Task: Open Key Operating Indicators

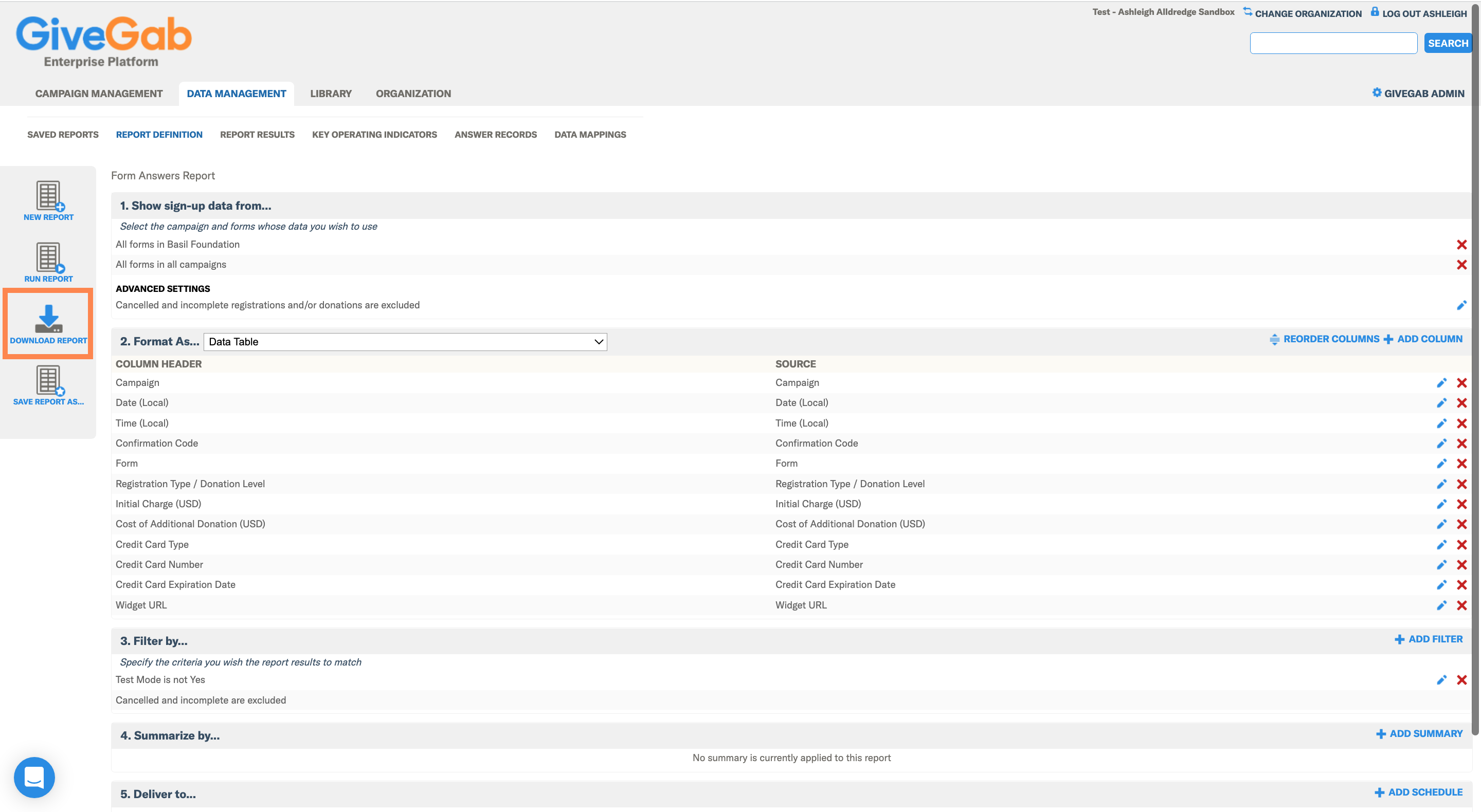Action: pos(374,135)
